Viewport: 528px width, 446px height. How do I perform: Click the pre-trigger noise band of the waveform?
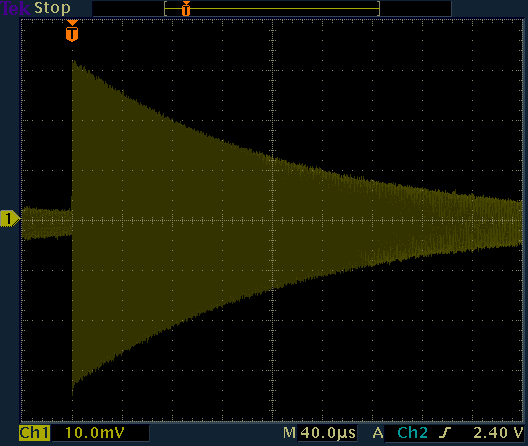point(46,223)
